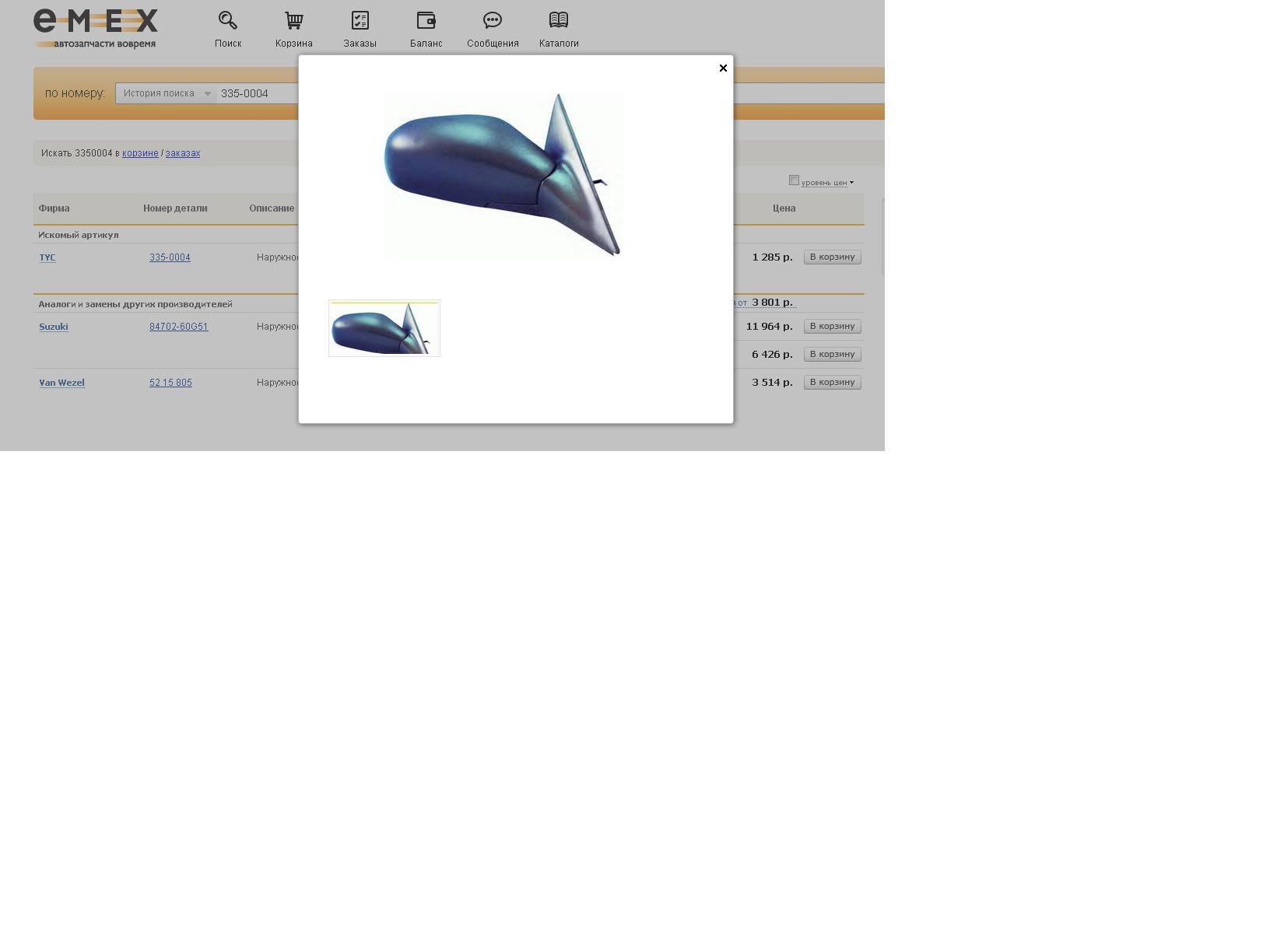Toggle the уровень цен checkbox
Image resolution: width=1270 pixels, height=952 pixels.
[x=794, y=180]
